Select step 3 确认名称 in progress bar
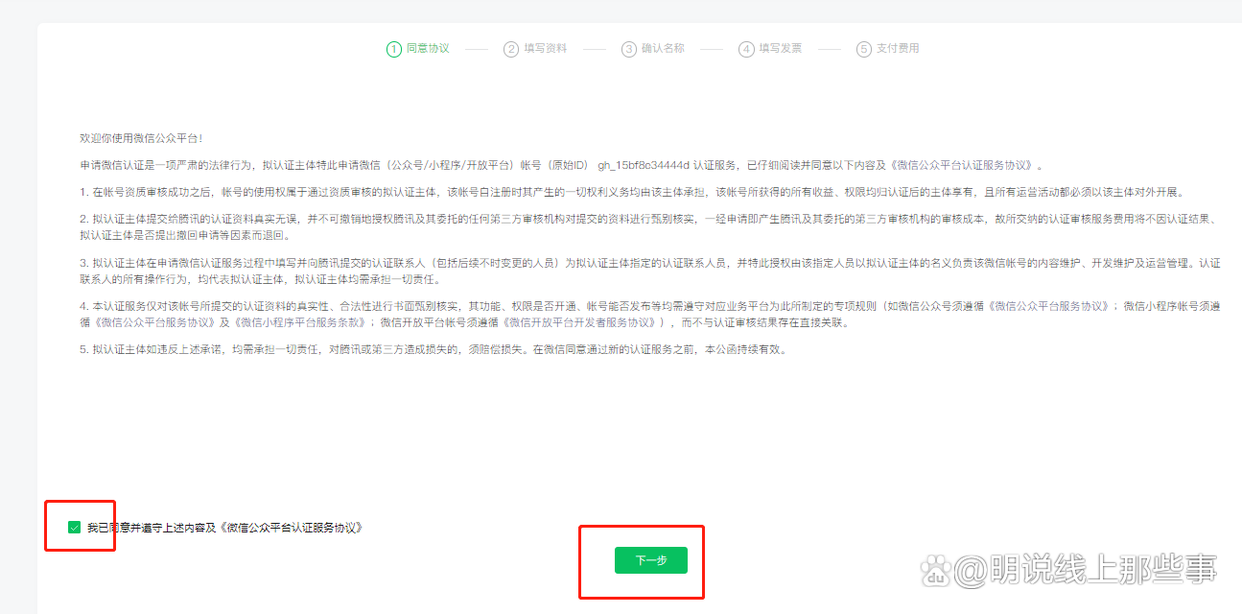 [x=653, y=48]
